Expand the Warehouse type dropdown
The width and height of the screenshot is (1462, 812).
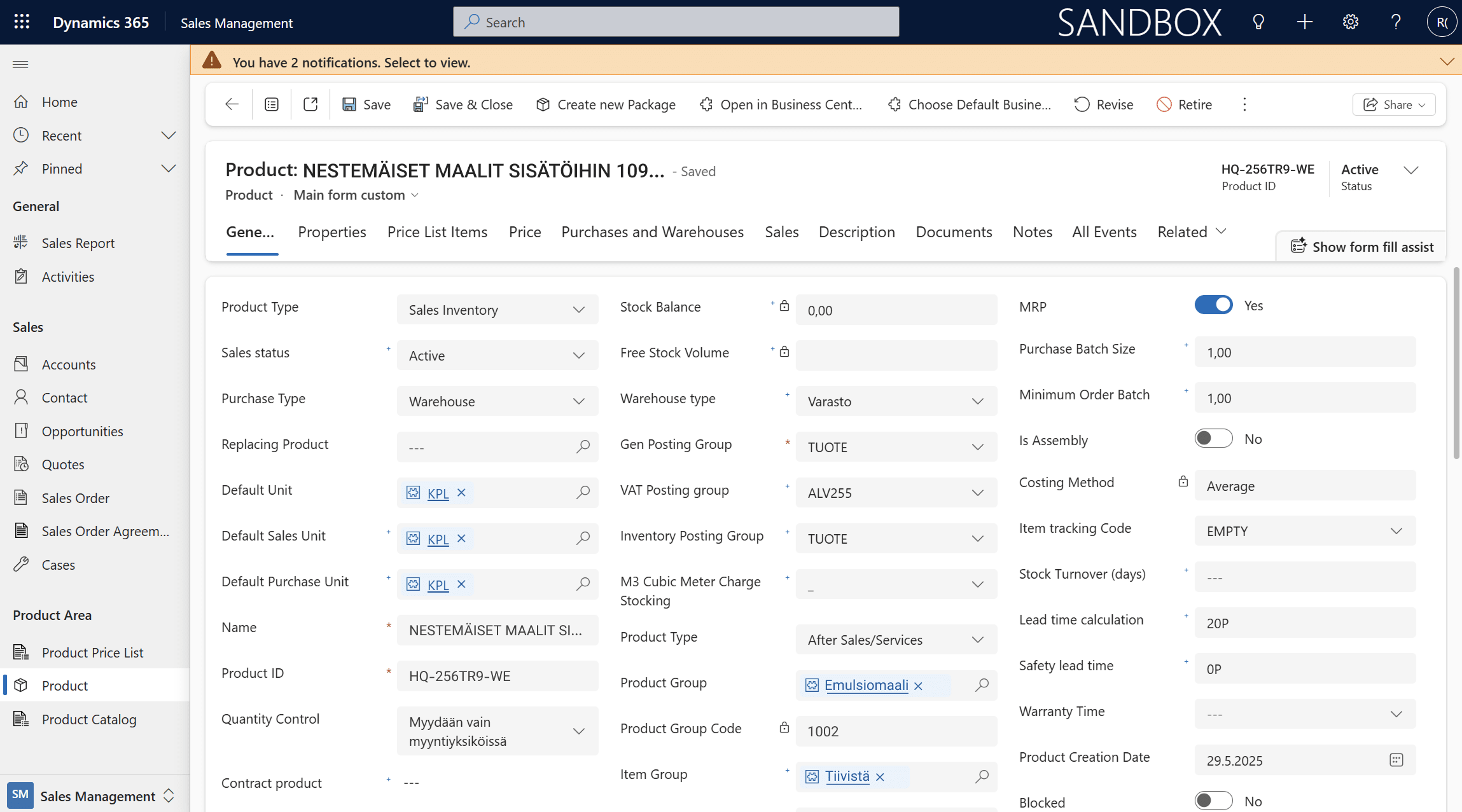pyautogui.click(x=896, y=401)
